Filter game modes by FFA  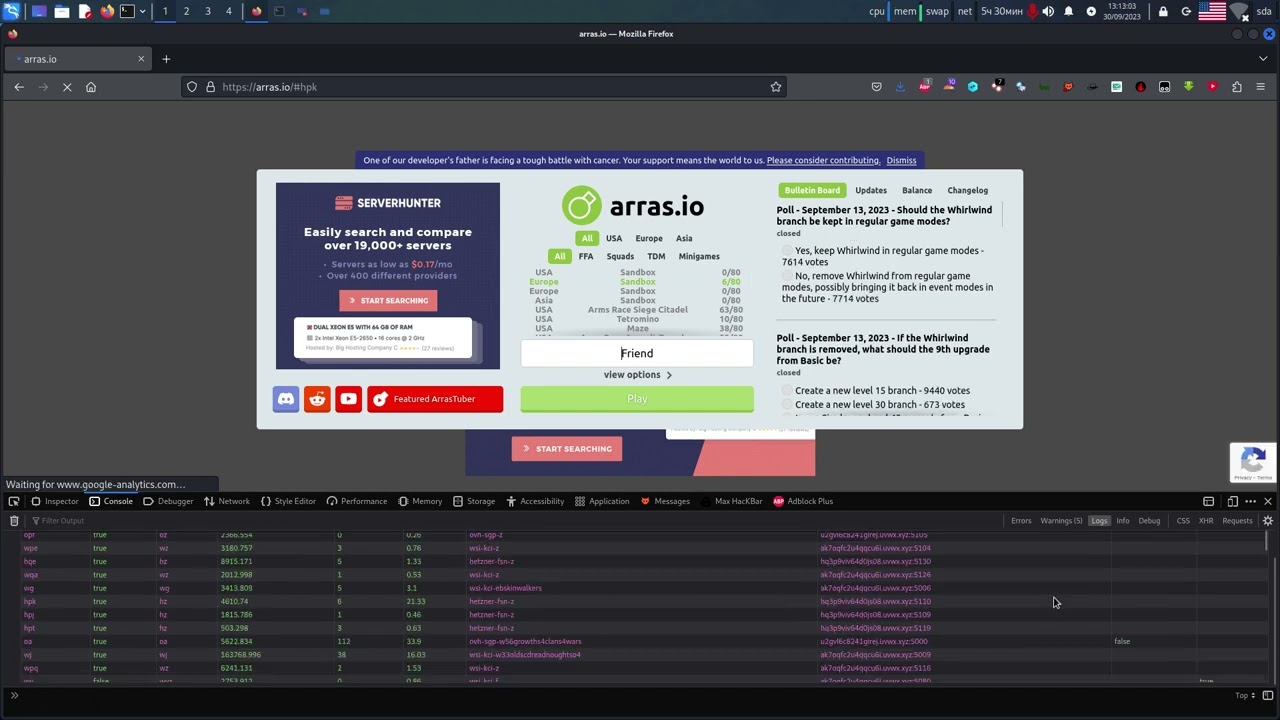(x=586, y=257)
